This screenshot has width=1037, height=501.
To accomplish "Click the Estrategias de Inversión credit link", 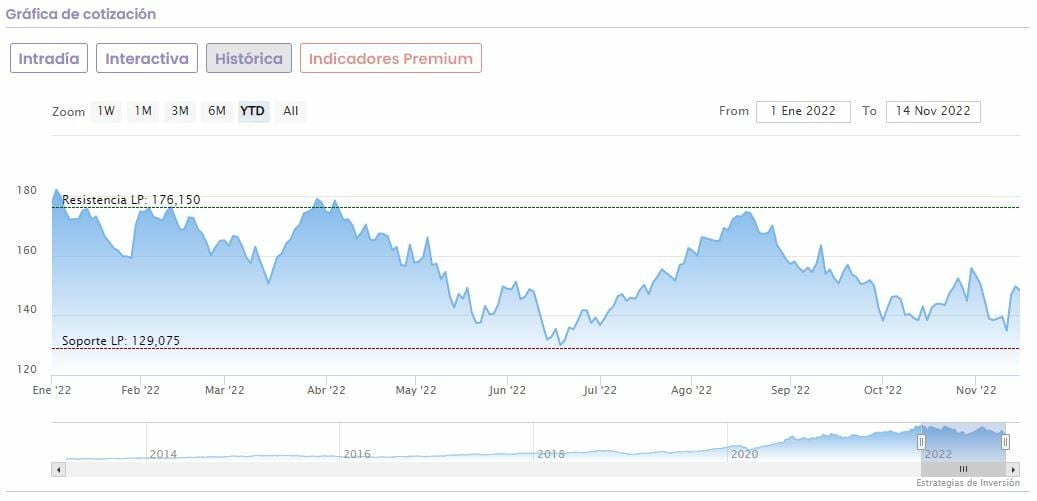I will click(967, 483).
